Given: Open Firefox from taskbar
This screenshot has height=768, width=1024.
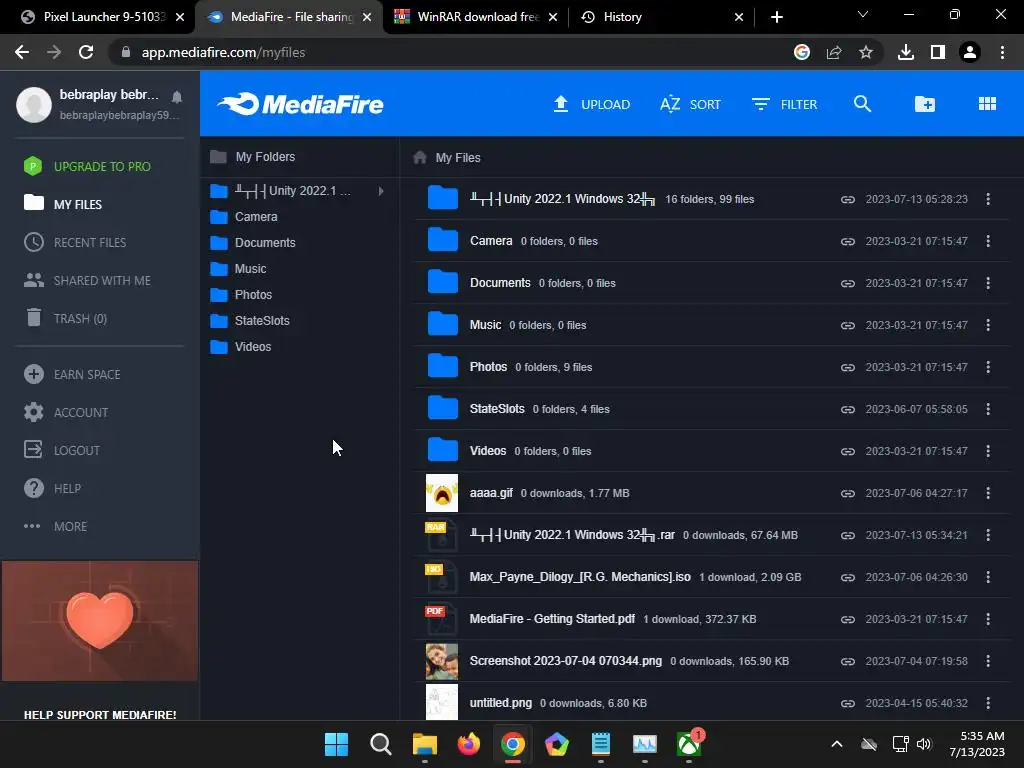Looking at the screenshot, I should pos(468,744).
